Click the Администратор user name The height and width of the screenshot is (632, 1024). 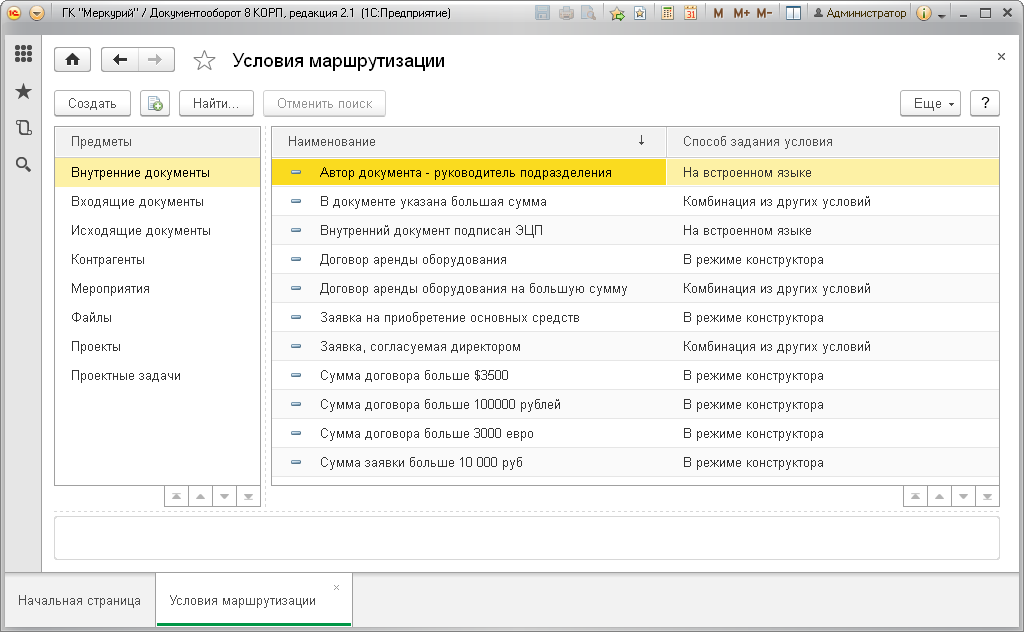coord(859,13)
